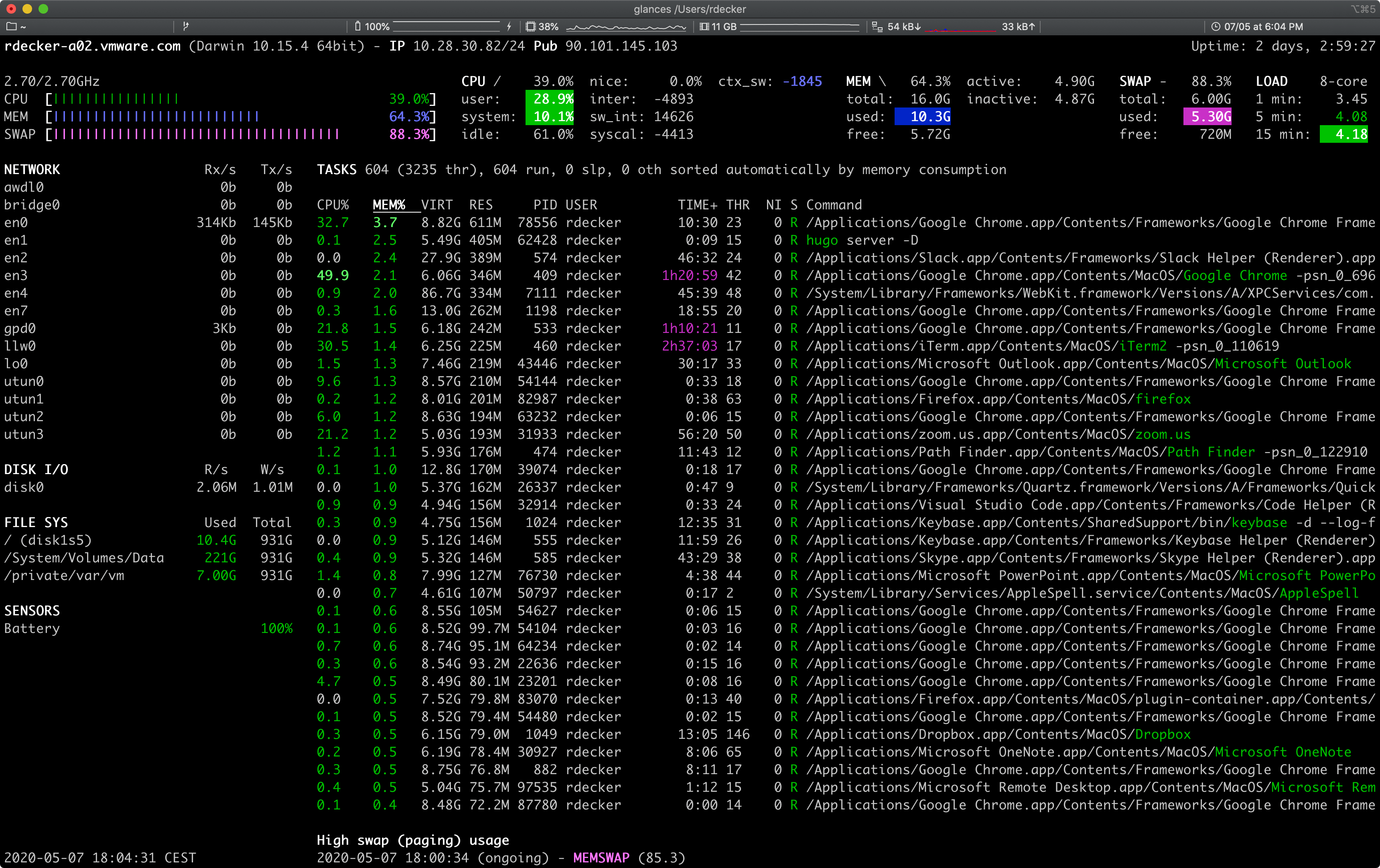This screenshot has width=1380, height=868.
Task: Click the battery level bar in status bar
Action: click(446, 26)
